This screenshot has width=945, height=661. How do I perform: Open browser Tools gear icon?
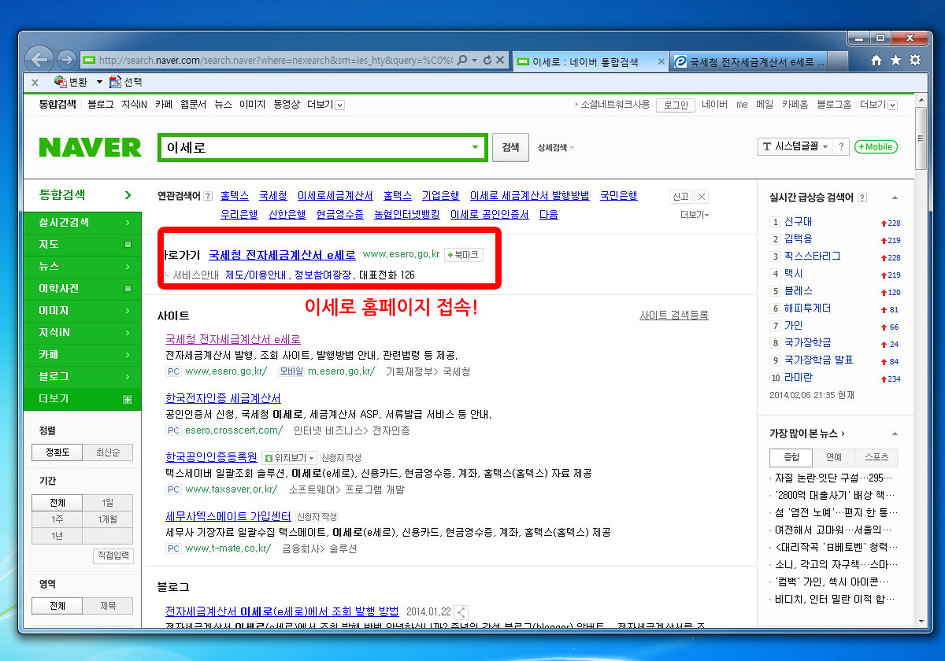coord(915,60)
